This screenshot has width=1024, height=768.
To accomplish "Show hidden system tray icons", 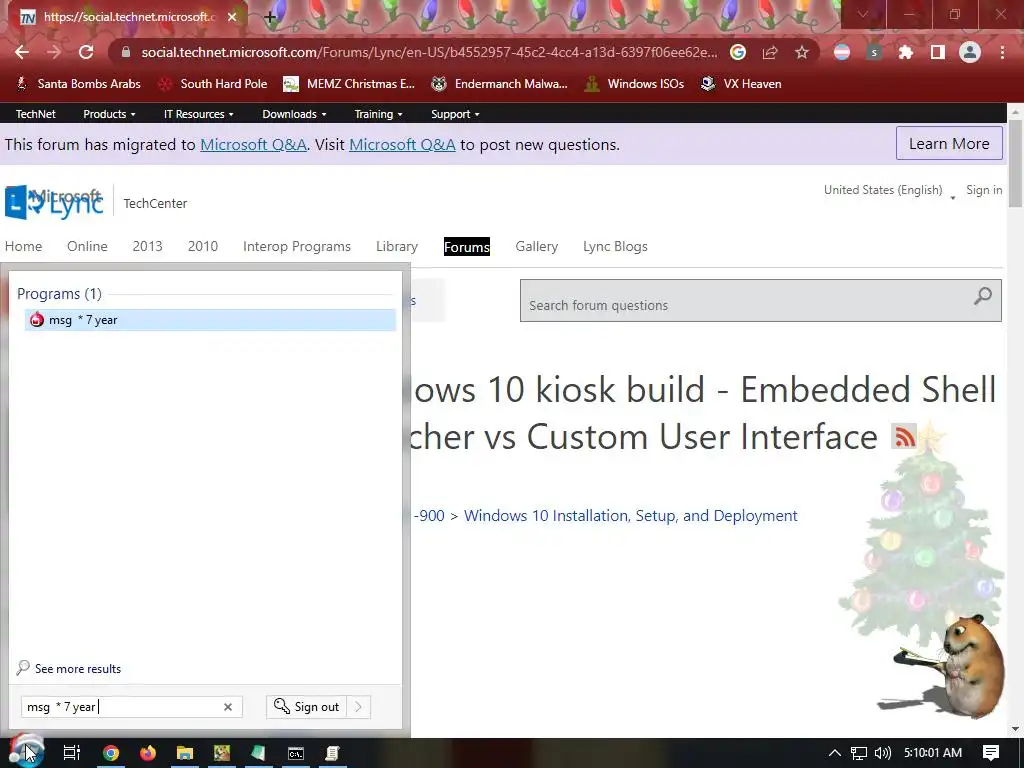I will [x=835, y=753].
